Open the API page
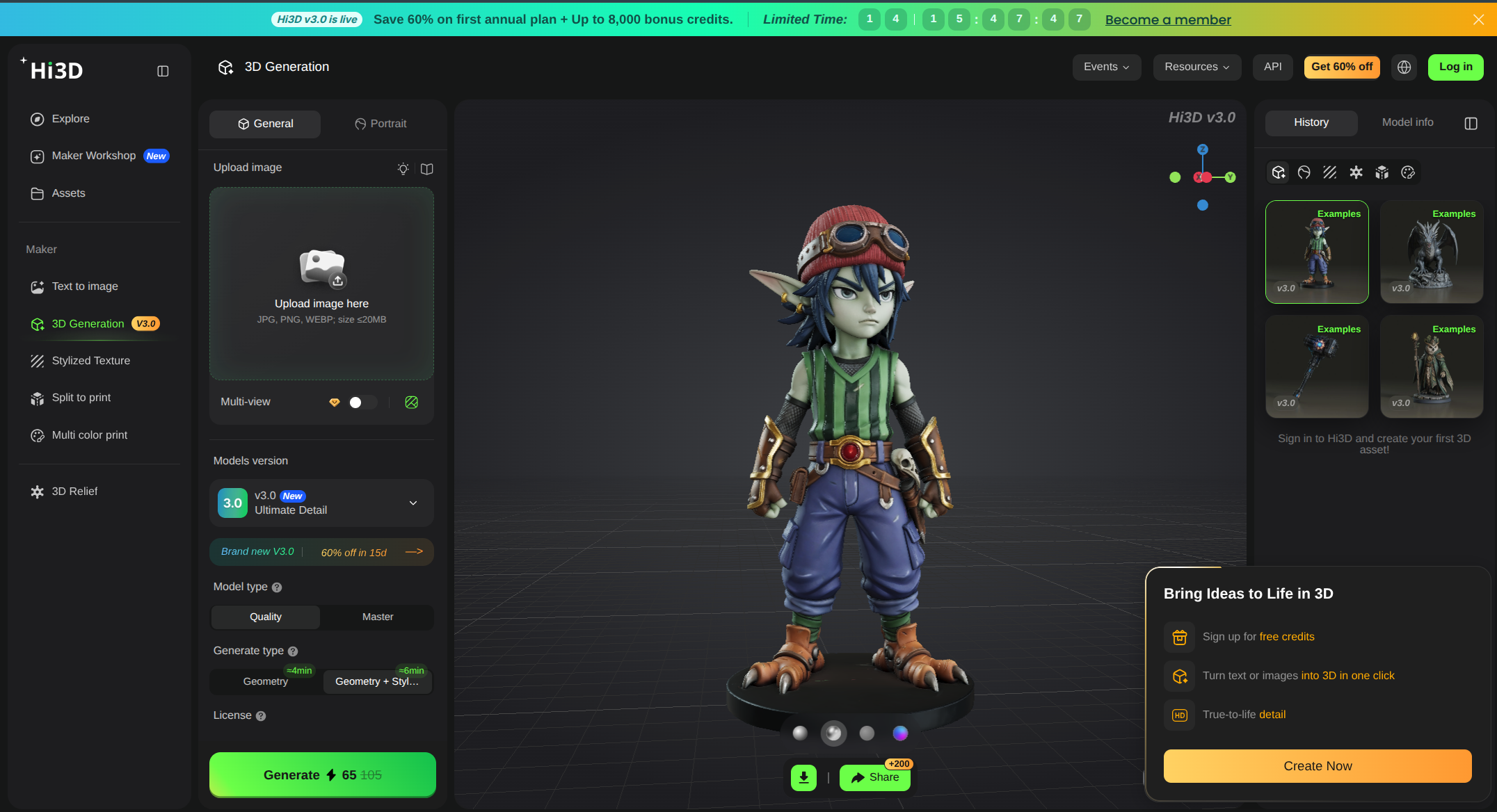 click(1272, 67)
